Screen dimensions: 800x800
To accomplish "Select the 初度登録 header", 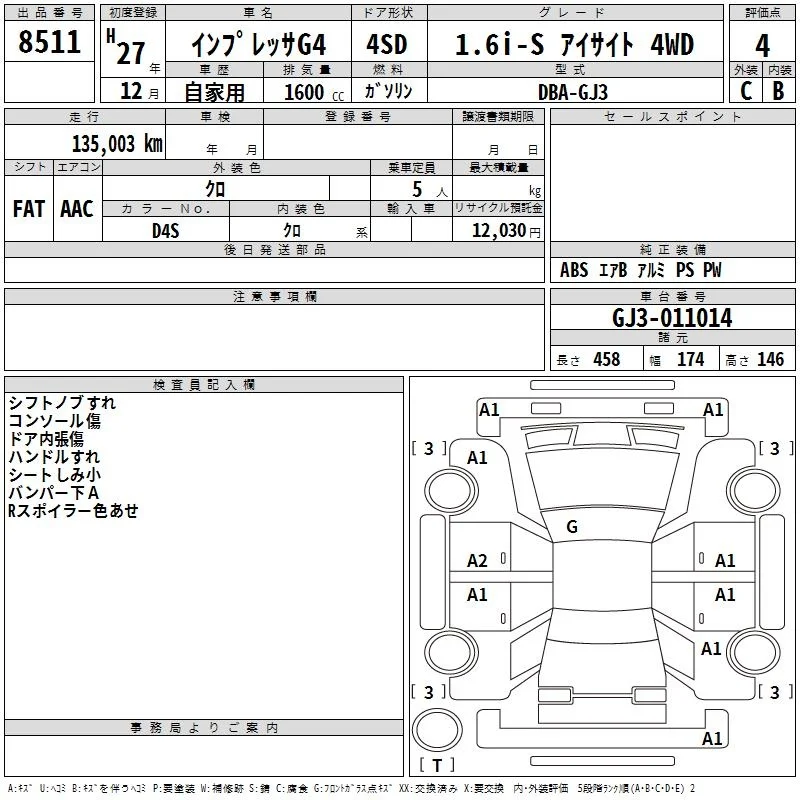I will pos(133,13).
